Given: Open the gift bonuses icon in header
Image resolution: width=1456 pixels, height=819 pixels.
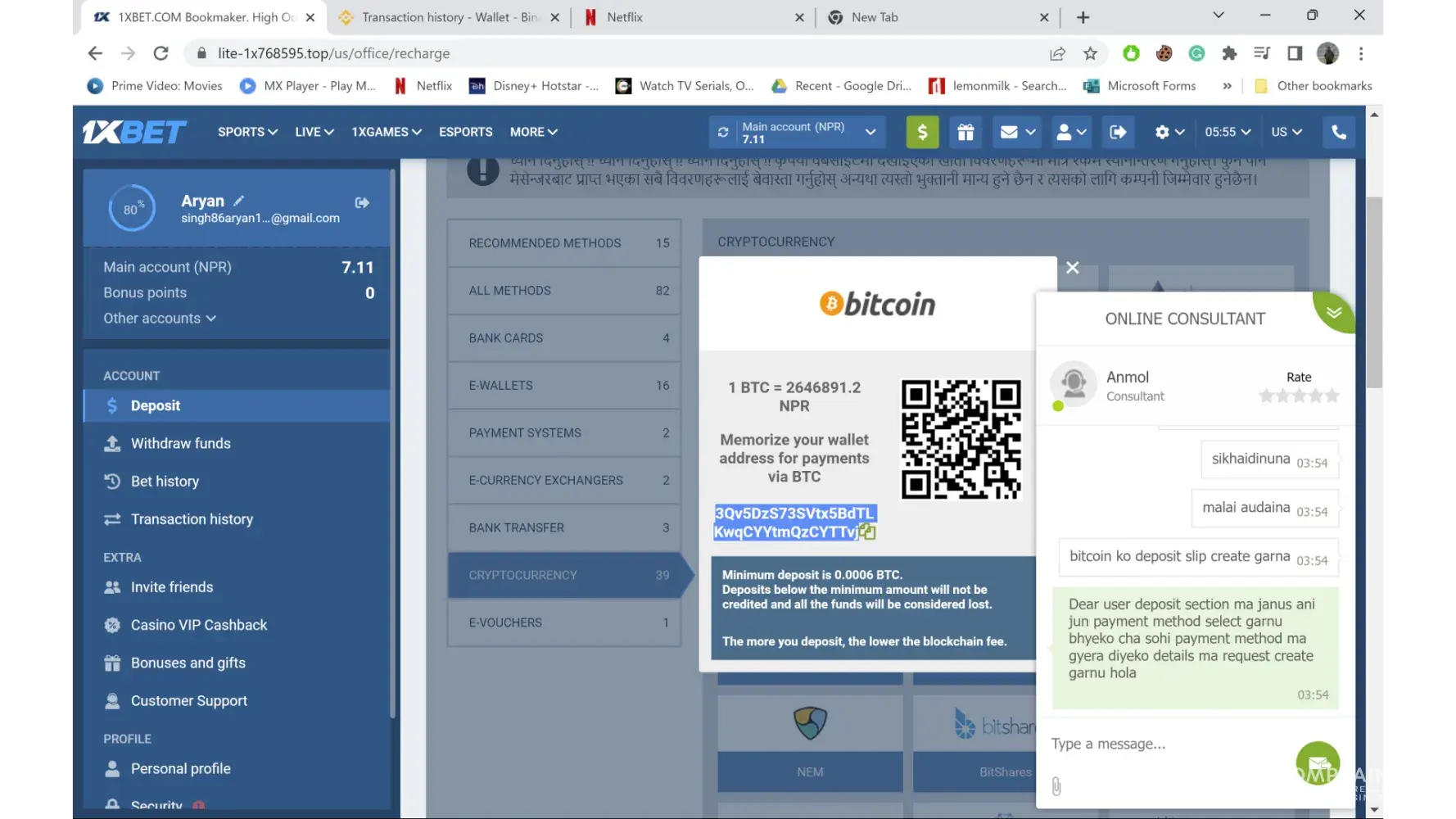Looking at the screenshot, I should point(965,132).
